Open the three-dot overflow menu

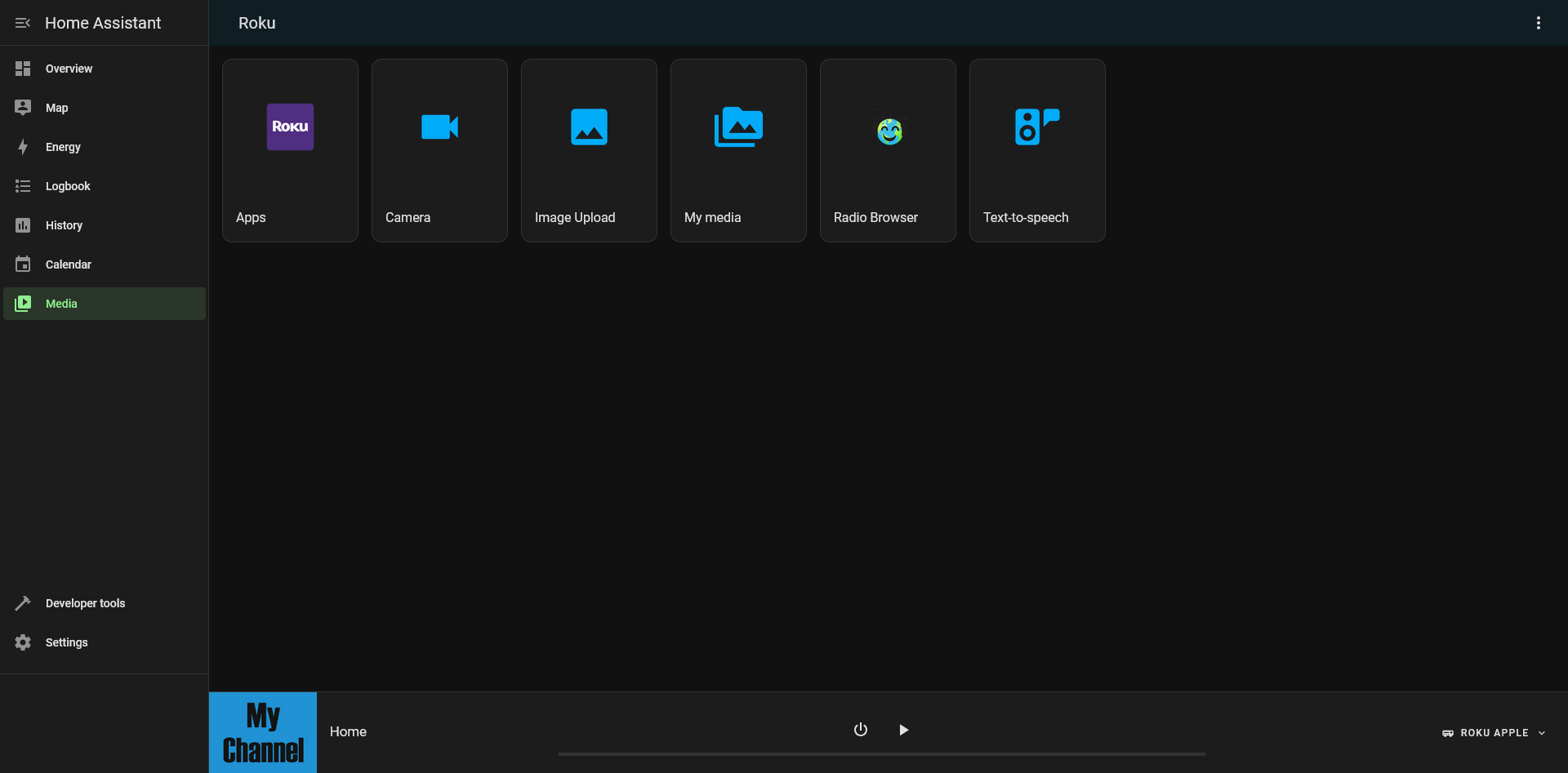(x=1539, y=23)
